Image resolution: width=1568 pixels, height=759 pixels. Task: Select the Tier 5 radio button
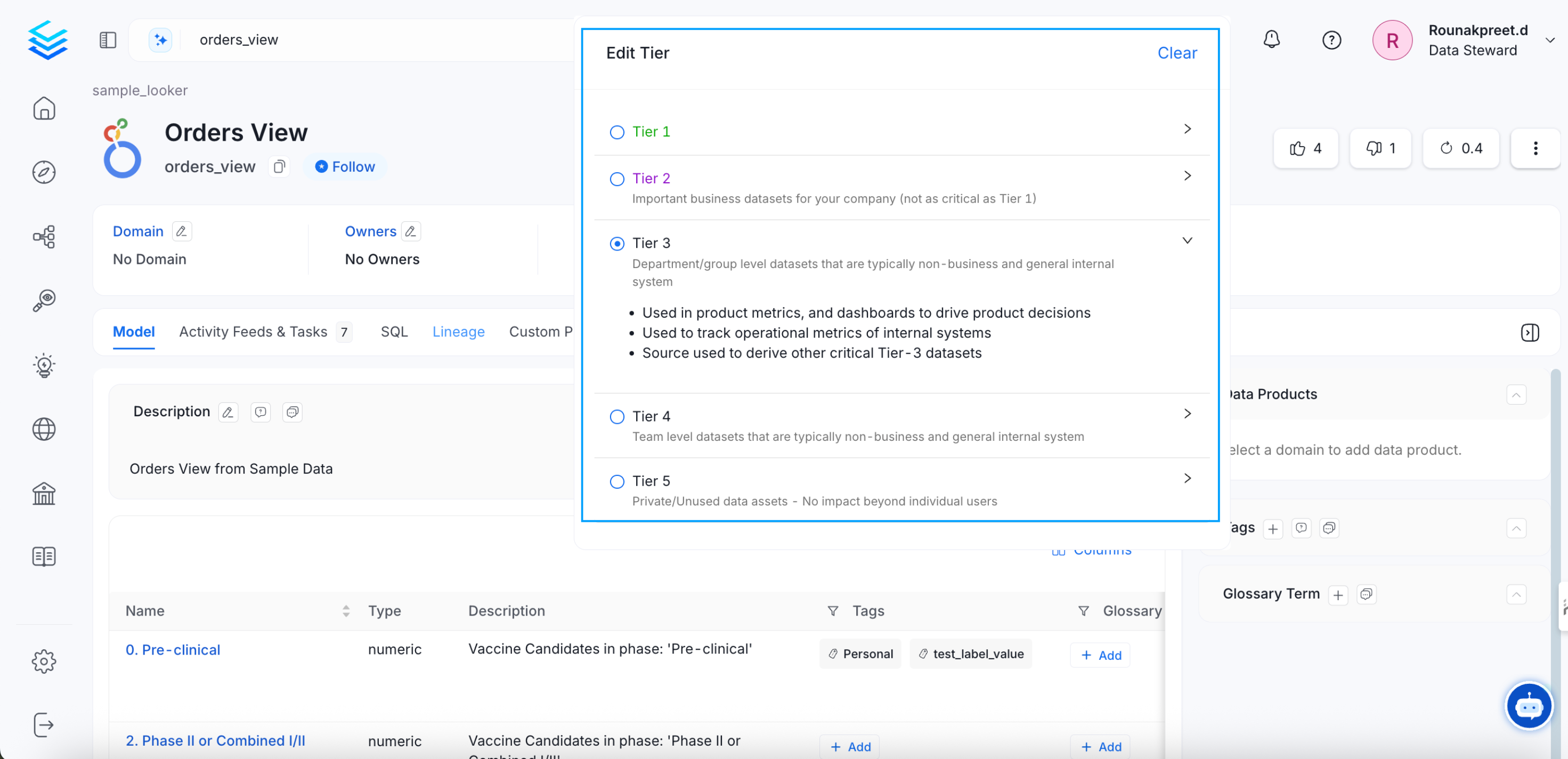pos(616,481)
